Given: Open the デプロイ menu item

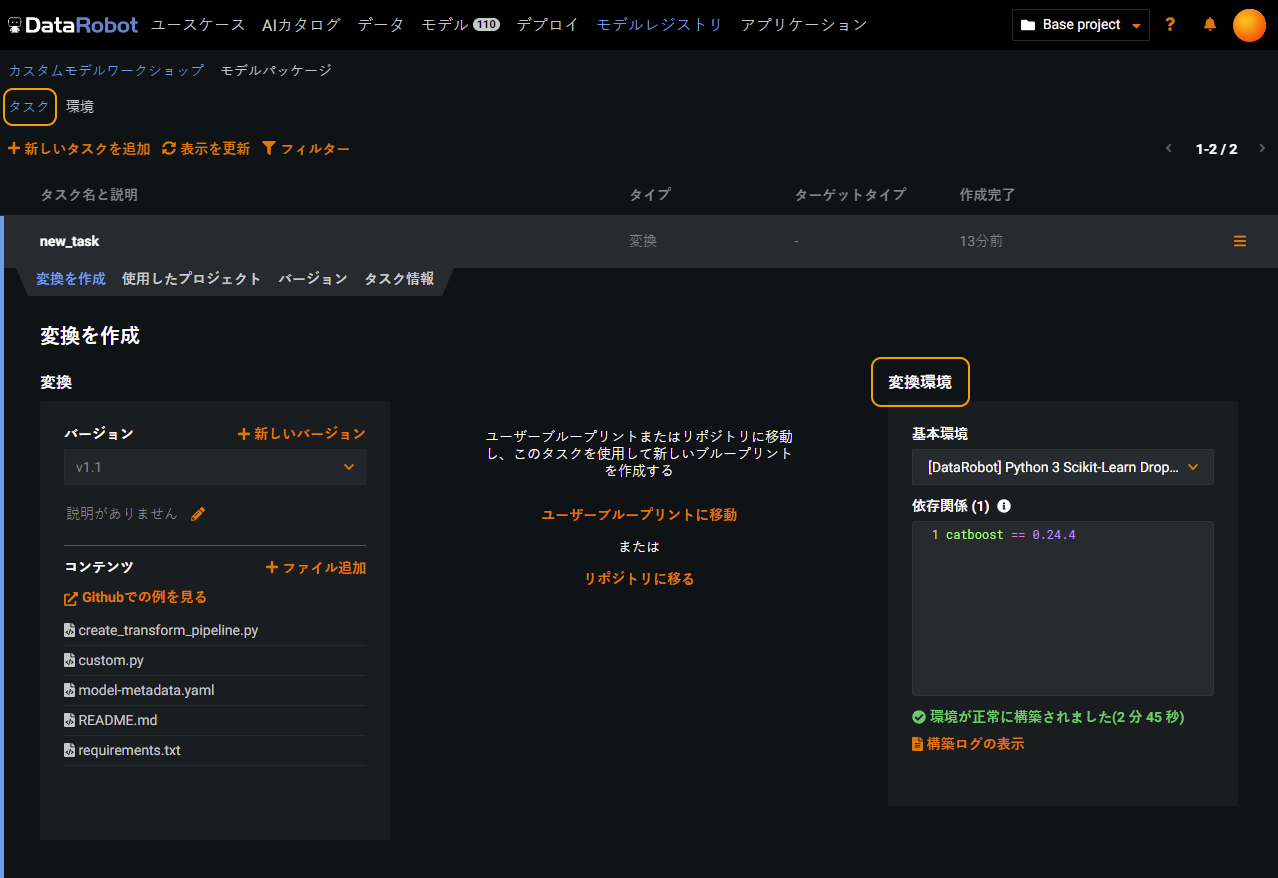Looking at the screenshot, I should point(547,25).
